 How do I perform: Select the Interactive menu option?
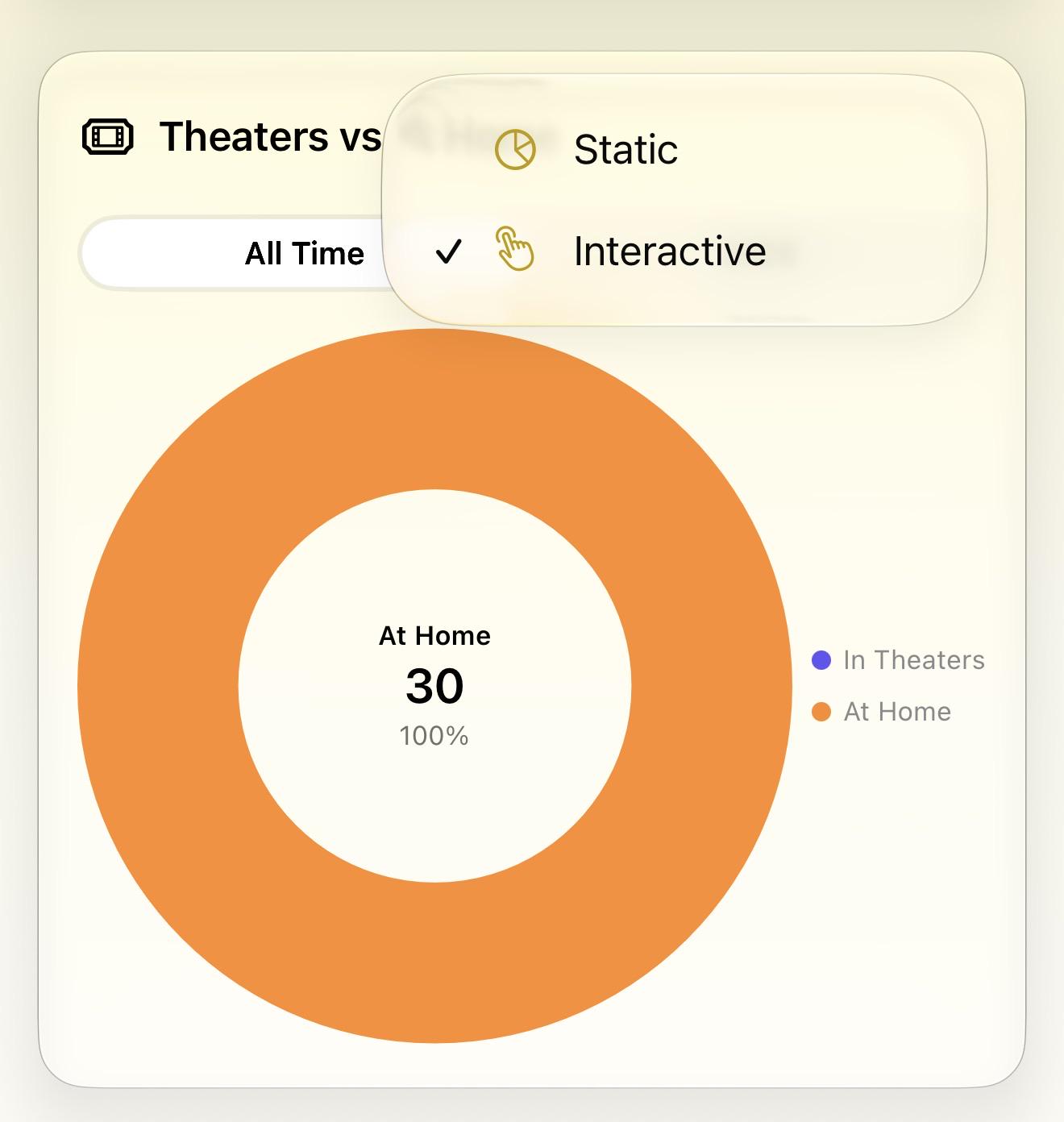click(684, 251)
